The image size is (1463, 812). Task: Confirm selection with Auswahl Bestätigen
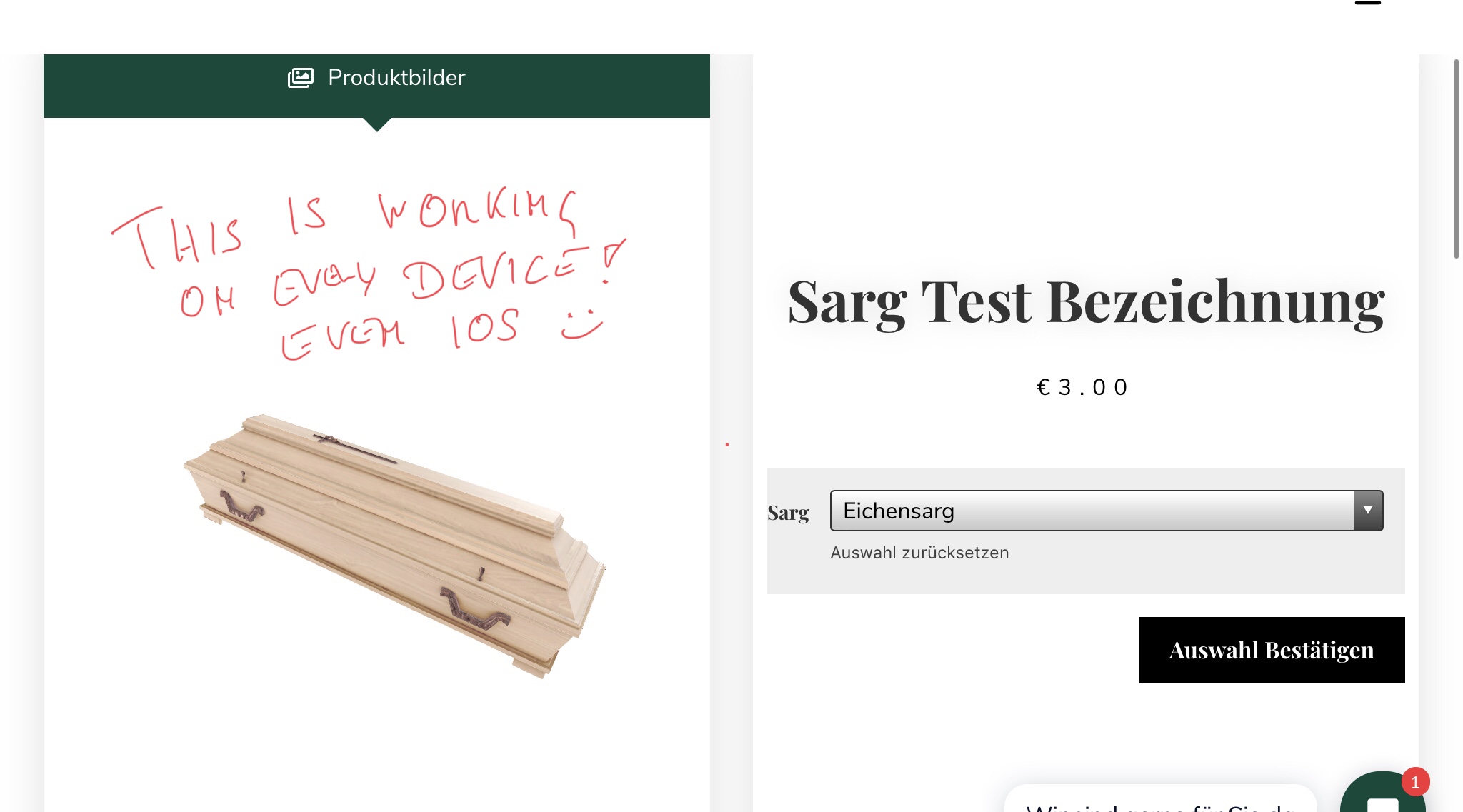1272,650
